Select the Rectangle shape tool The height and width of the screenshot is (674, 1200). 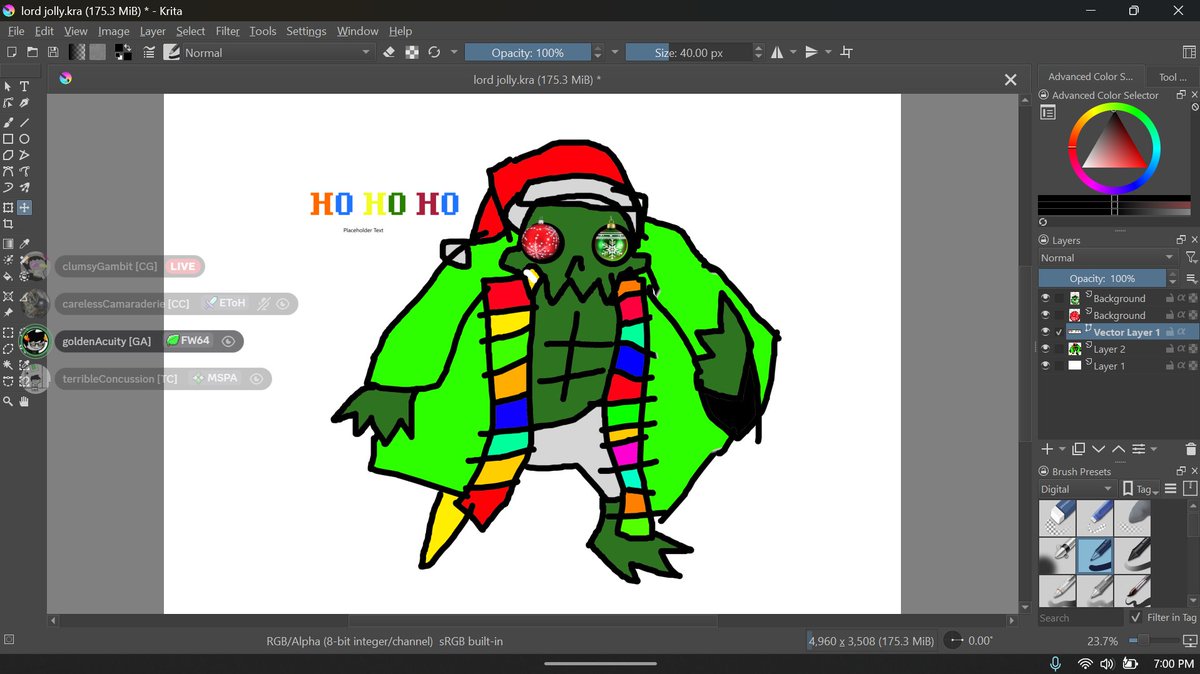click(x=8, y=139)
